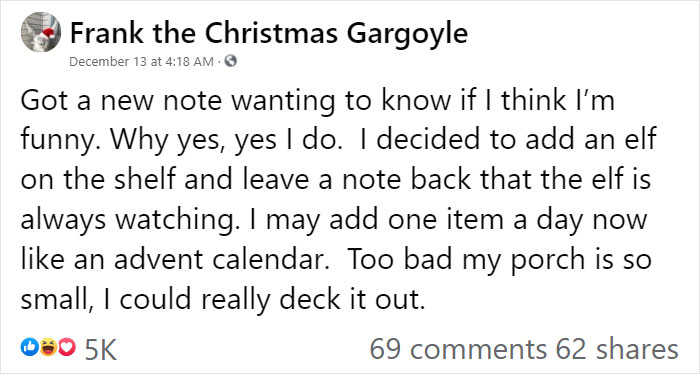This screenshot has height=374, width=700.
Task: Click the word "Gargoyle" in the page title
Action: point(407,34)
